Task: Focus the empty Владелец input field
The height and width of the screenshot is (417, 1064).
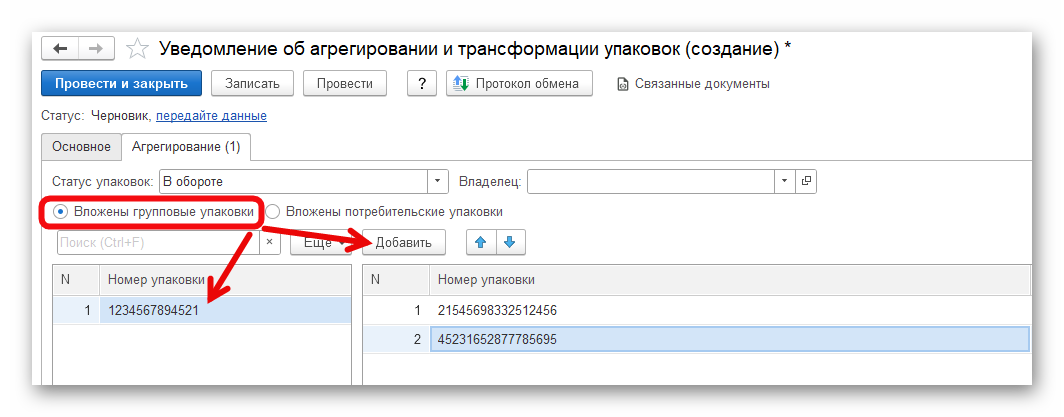Action: pyautogui.click(x=651, y=181)
